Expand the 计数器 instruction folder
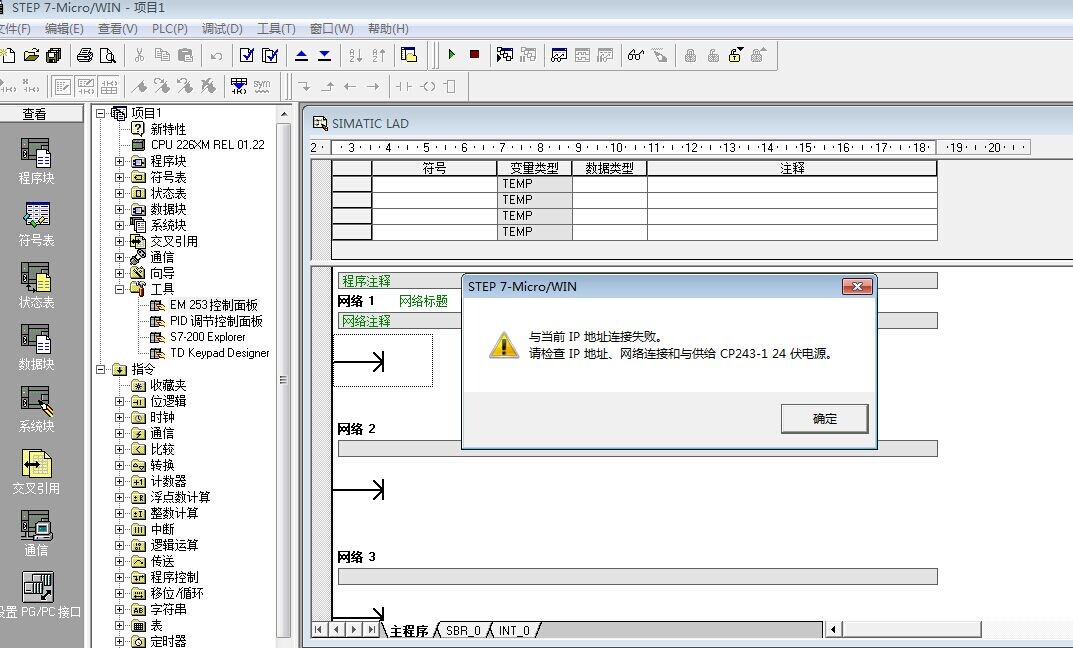This screenshot has width=1073, height=648. click(120, 482)
